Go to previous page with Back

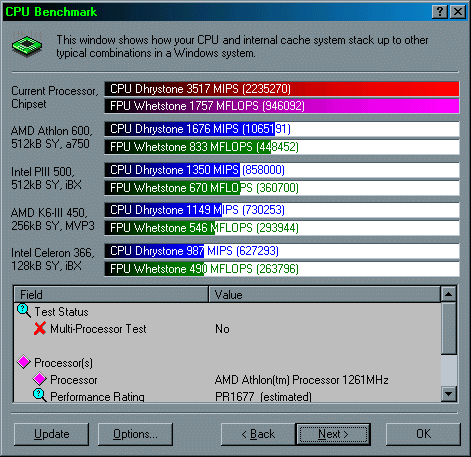point(258,434)
